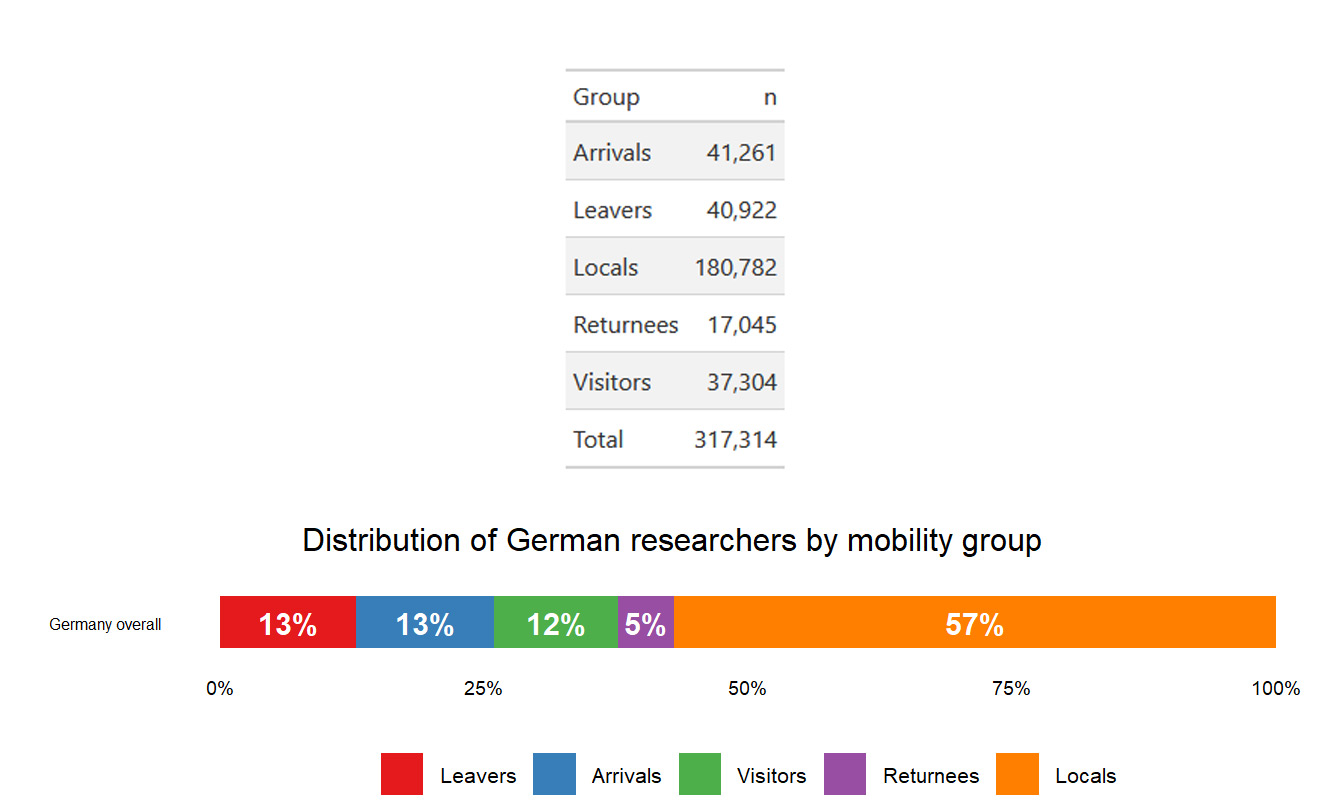This screenshot has height=800, width=1344.
Task: Click the purple Returnees legend swatch
Action: click(x=845, y=775)
